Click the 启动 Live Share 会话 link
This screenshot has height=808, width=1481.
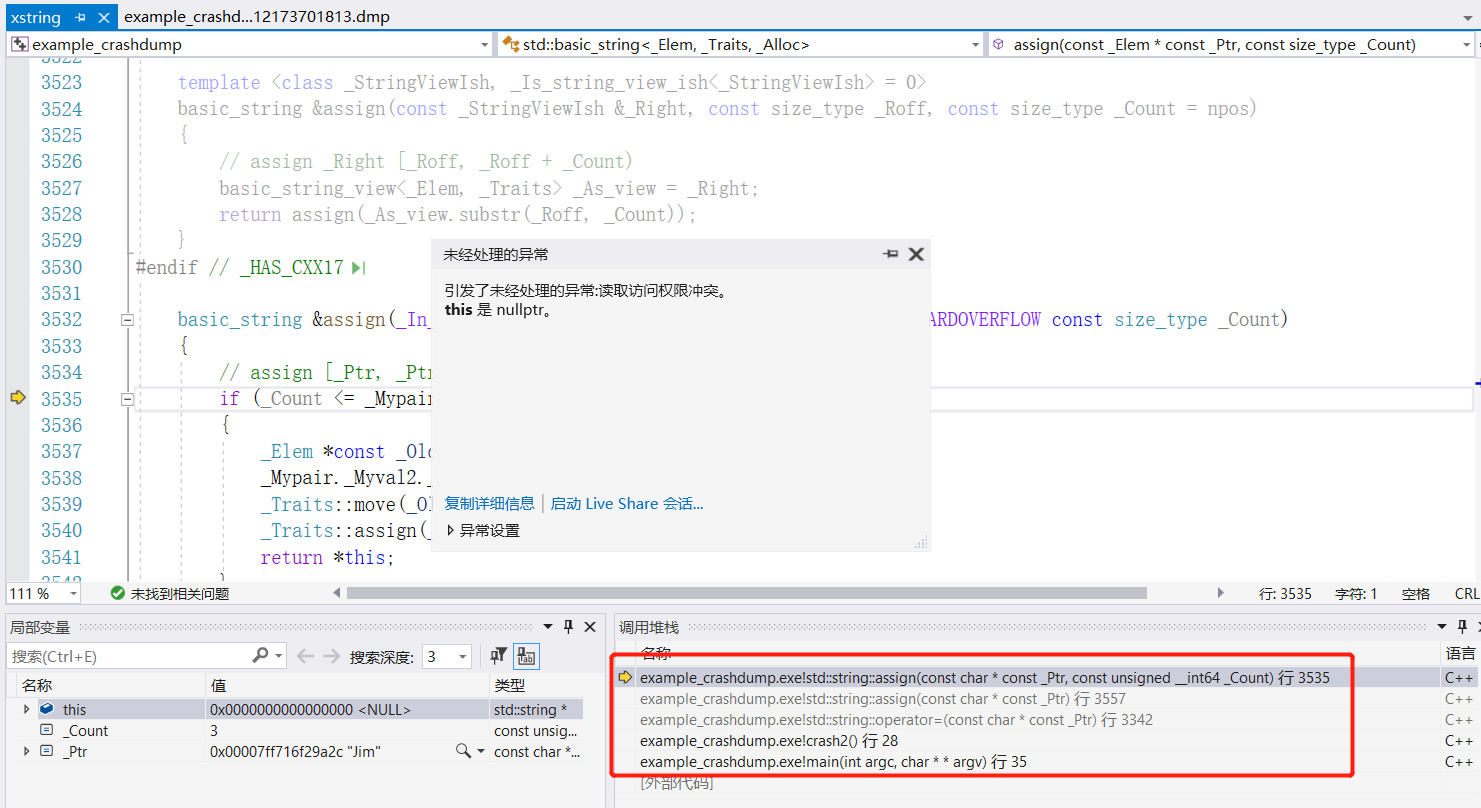pos(627,503)
